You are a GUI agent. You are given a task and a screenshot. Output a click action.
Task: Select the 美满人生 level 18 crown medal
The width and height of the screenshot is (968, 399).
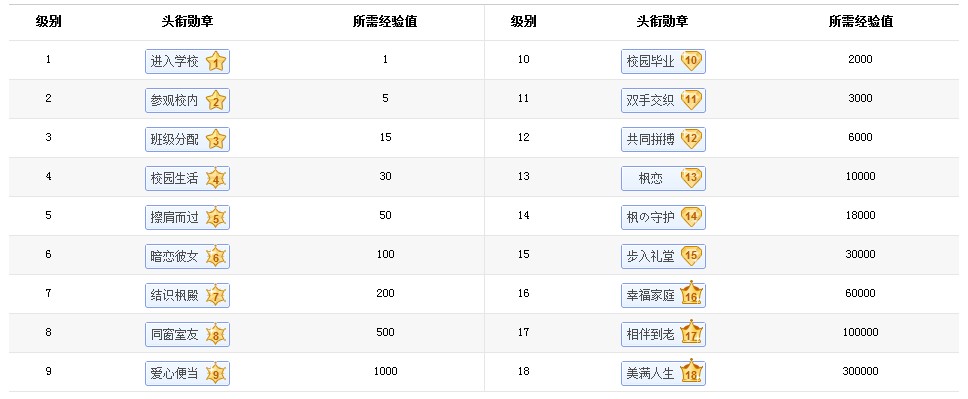(x=663, y=374)
